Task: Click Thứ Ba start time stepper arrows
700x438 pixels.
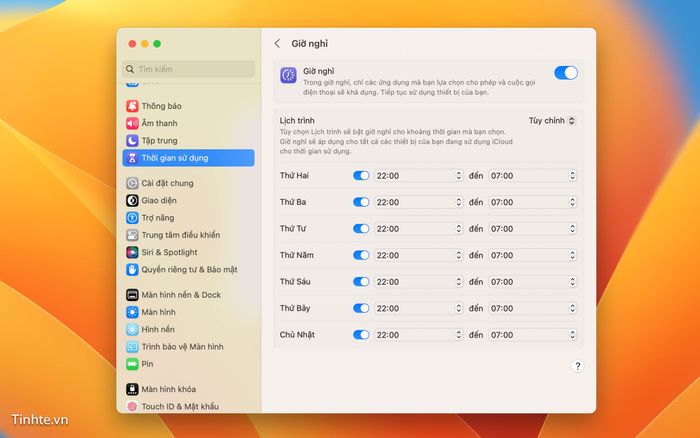Action: click(458, 202)
